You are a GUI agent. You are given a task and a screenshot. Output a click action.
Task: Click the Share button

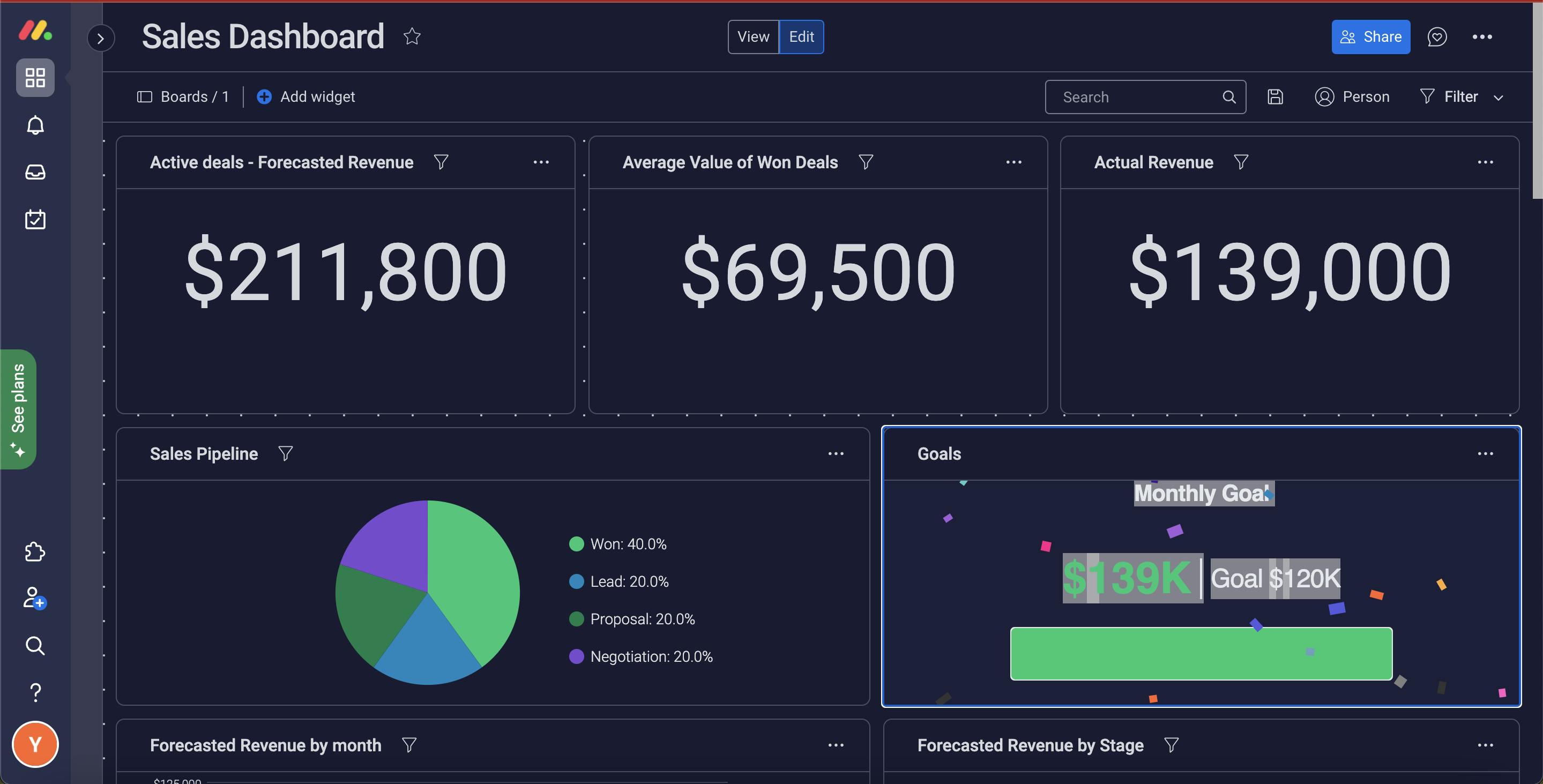pos(1370,37)
